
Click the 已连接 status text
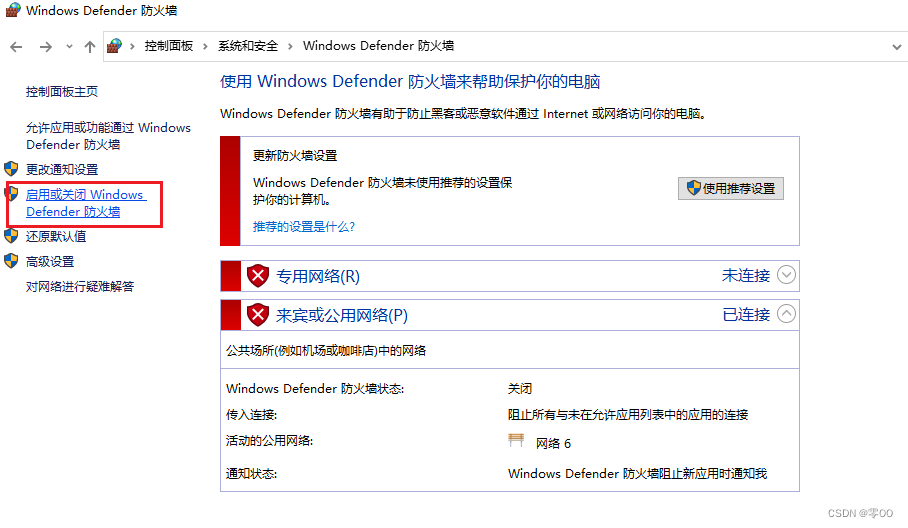coord(746,314)
